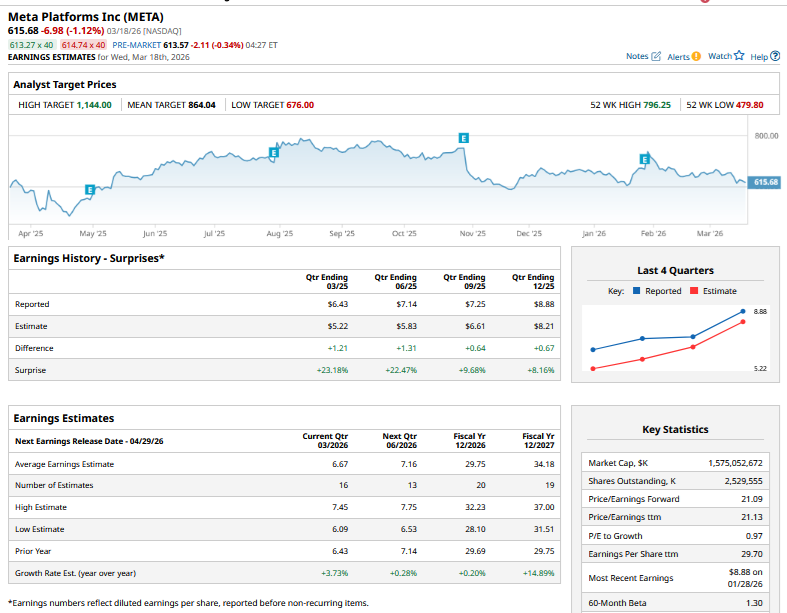Image resolution: width=787 pixels, height=613 pixels.
Task: Click the green bid size box 613.27 x 40
Action: tap(32, 45)
